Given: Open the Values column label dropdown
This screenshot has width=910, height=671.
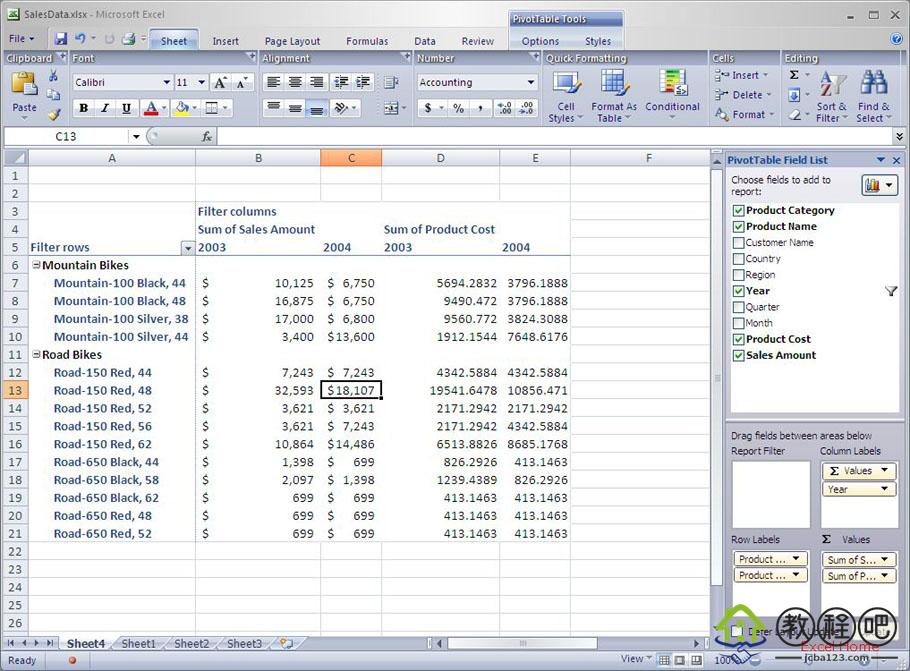Looking at the screenshot, I should [884, 471].
